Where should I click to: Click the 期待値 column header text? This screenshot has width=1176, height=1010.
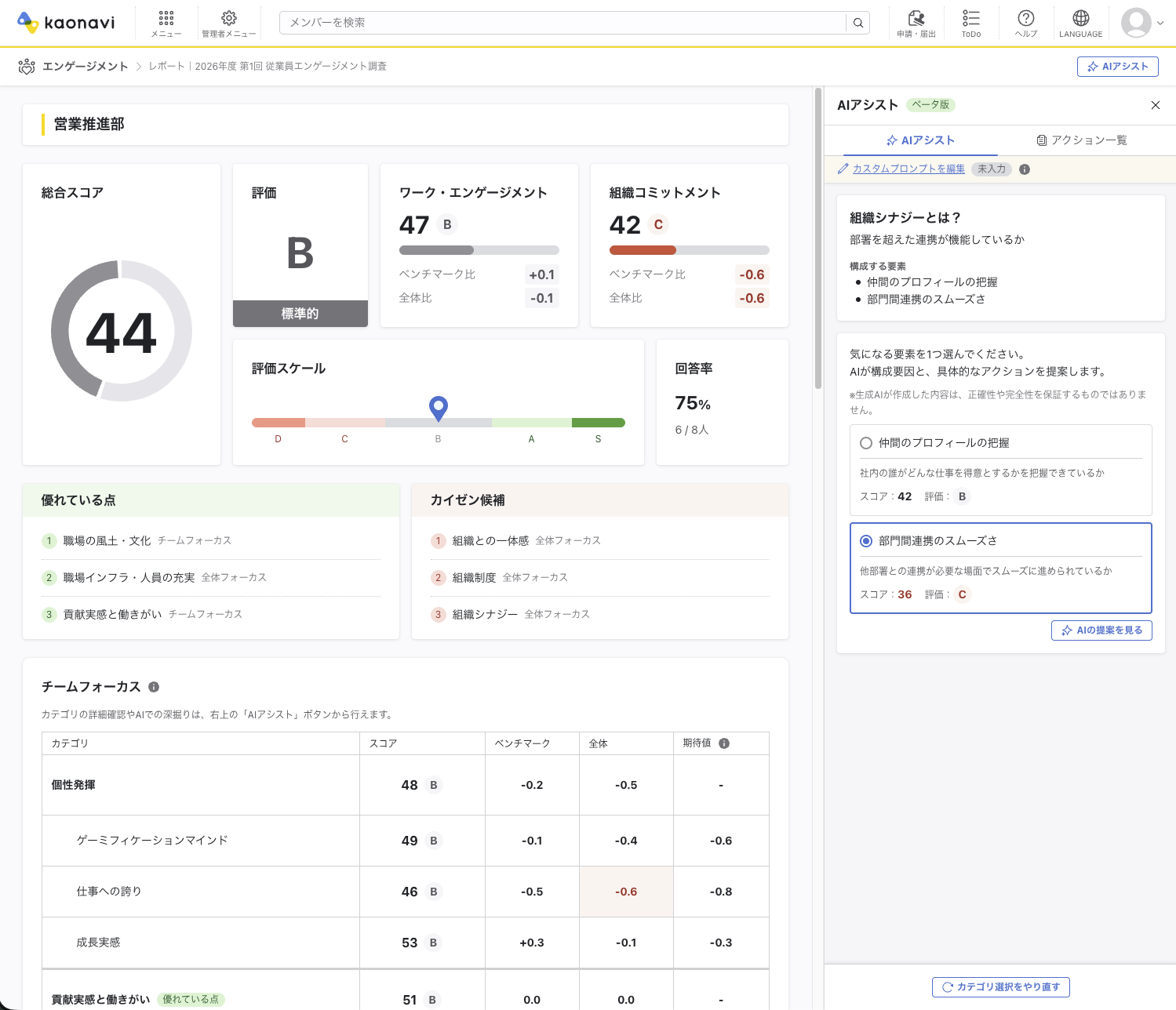tap(697, 743)
